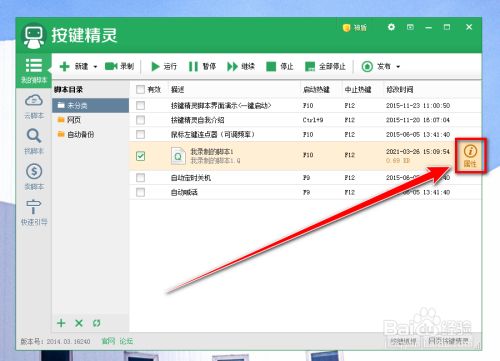Click the 脚本目录 panel heading
500x361 pixels.
[68, 89]
